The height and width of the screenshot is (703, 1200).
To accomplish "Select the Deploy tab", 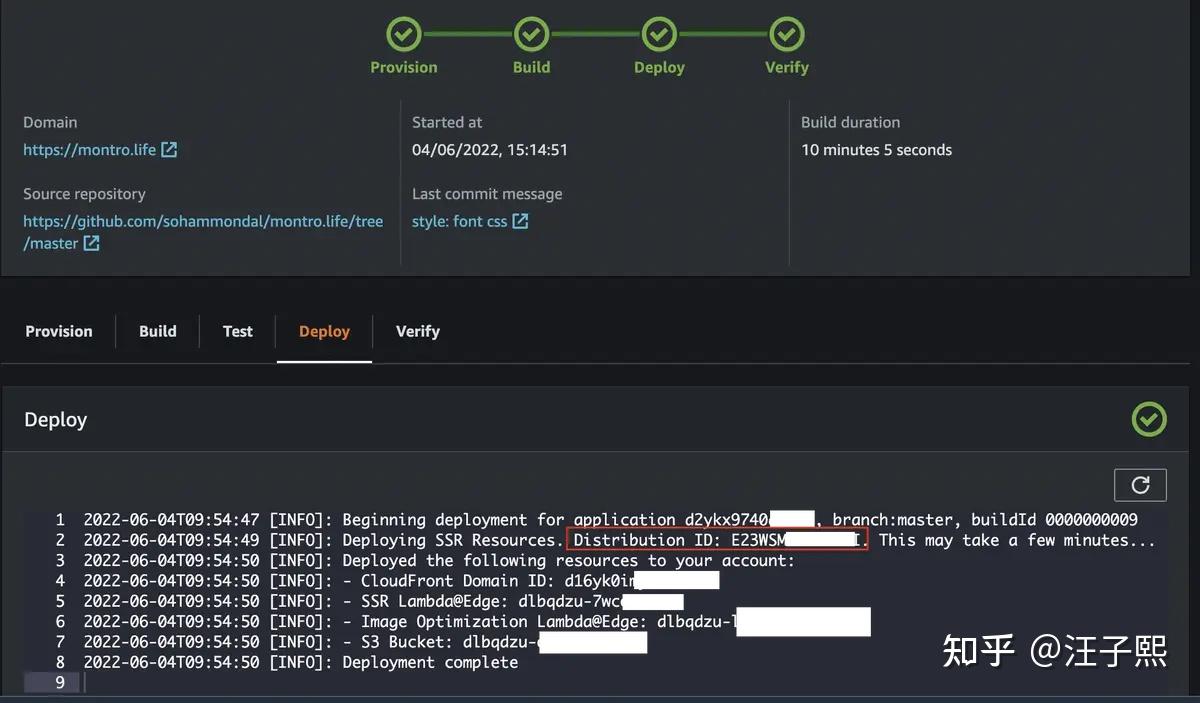I will 323,331.
